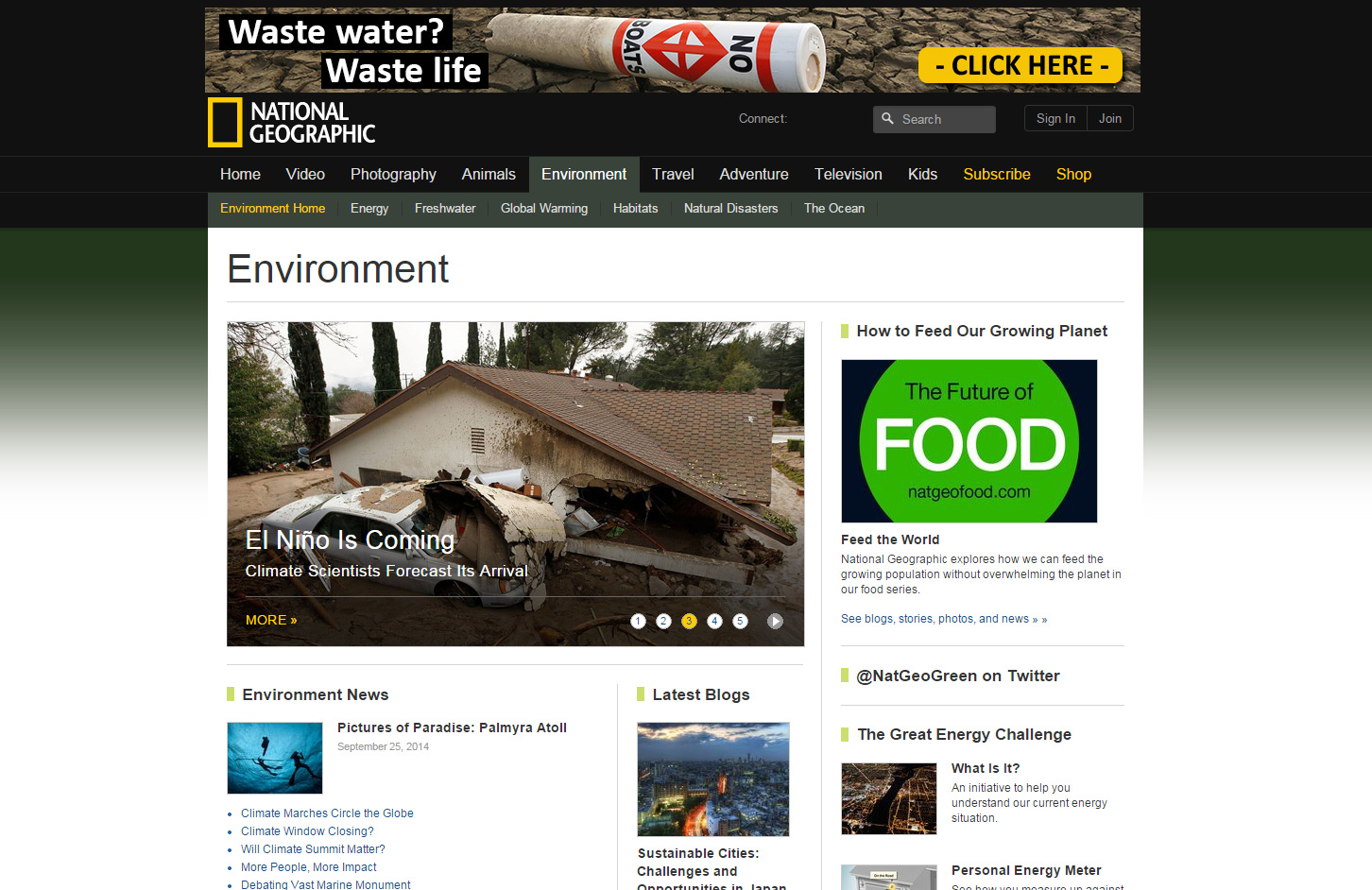Click the yellow Subscribe link

pyautogui.click(x=997, y=174)
